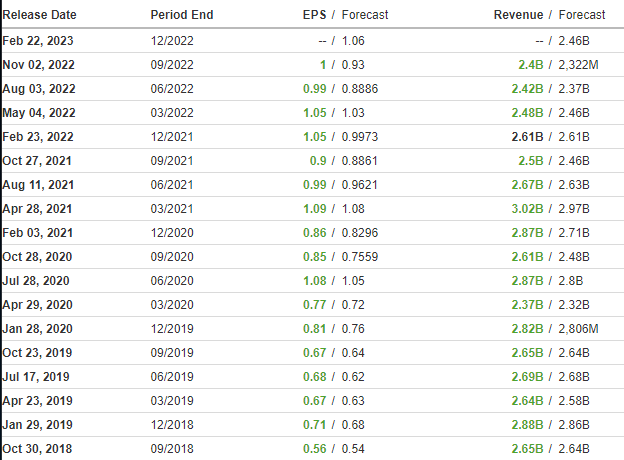
Task: Click the Oct 30, 2018 release date
Action: click(x=37, y=448)
